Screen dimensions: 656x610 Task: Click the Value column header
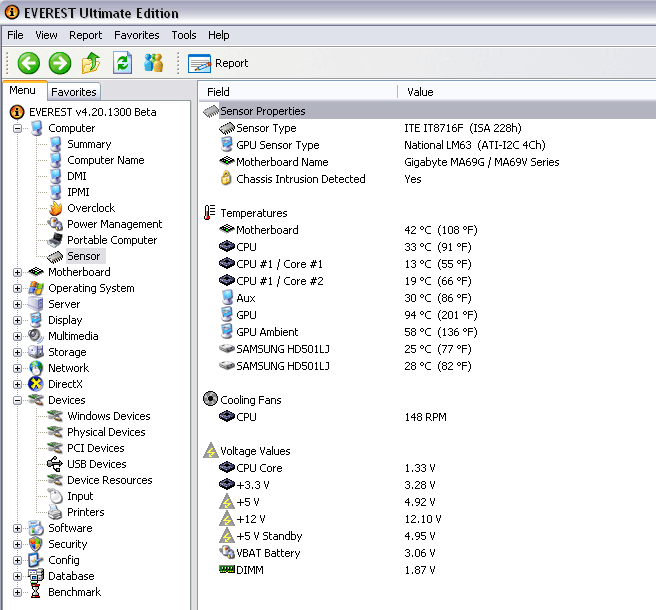[x=527, y=92]
